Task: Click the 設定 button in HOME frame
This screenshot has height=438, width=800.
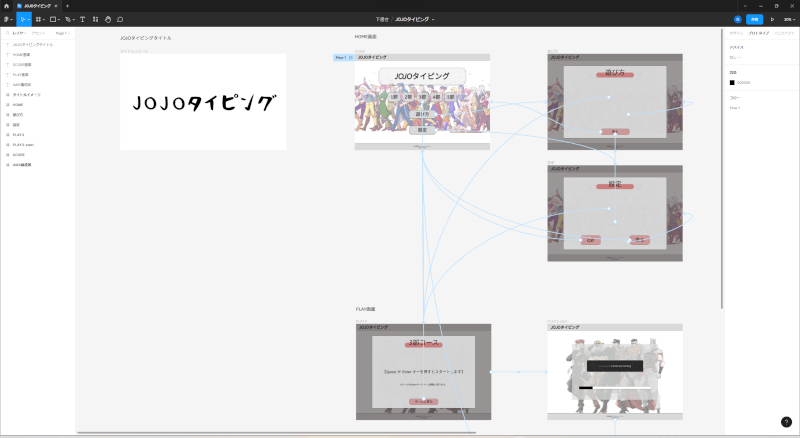Action: pos(422,130)
